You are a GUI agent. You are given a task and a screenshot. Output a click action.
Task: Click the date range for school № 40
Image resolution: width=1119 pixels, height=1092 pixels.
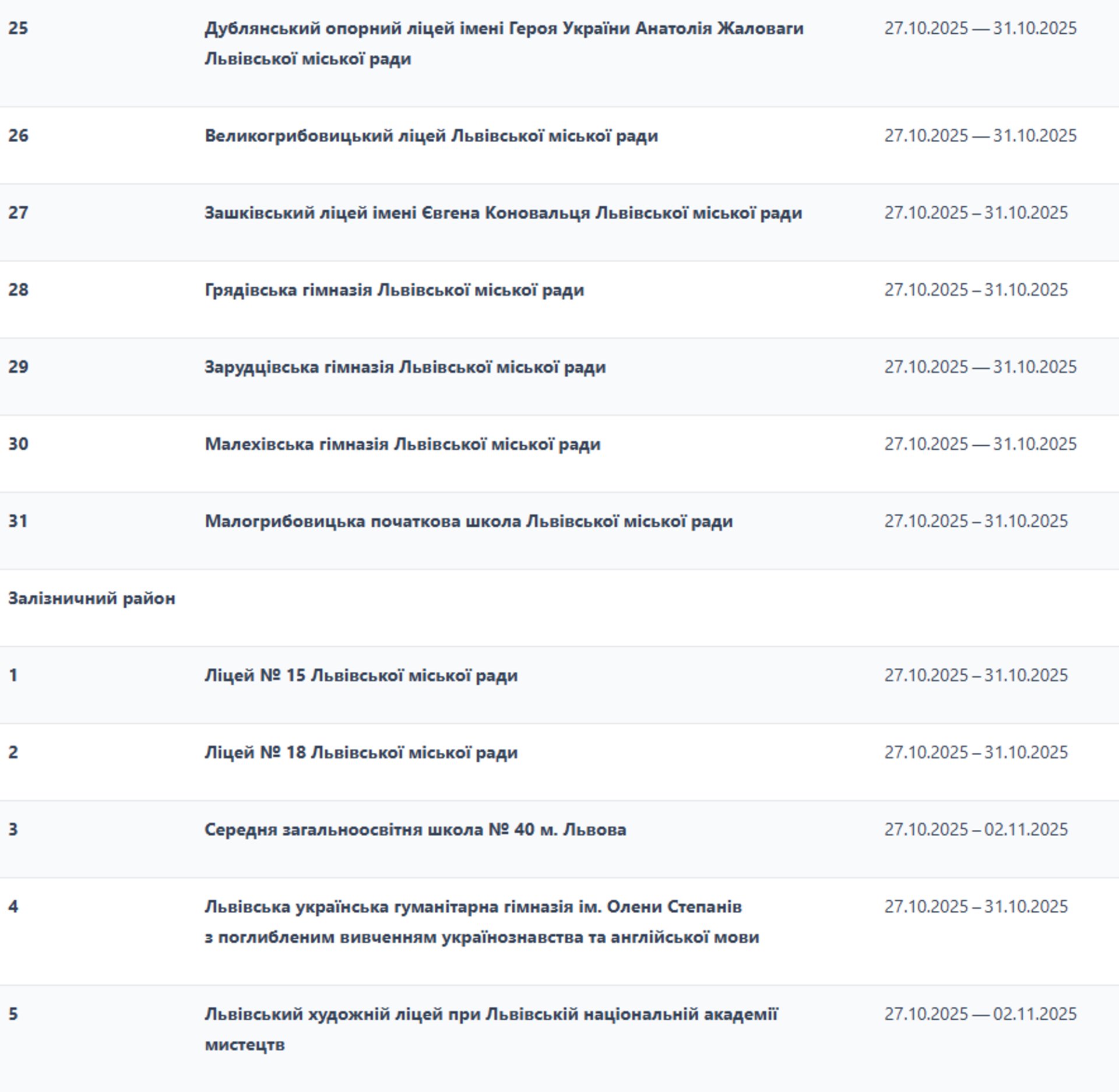(976, 829)
